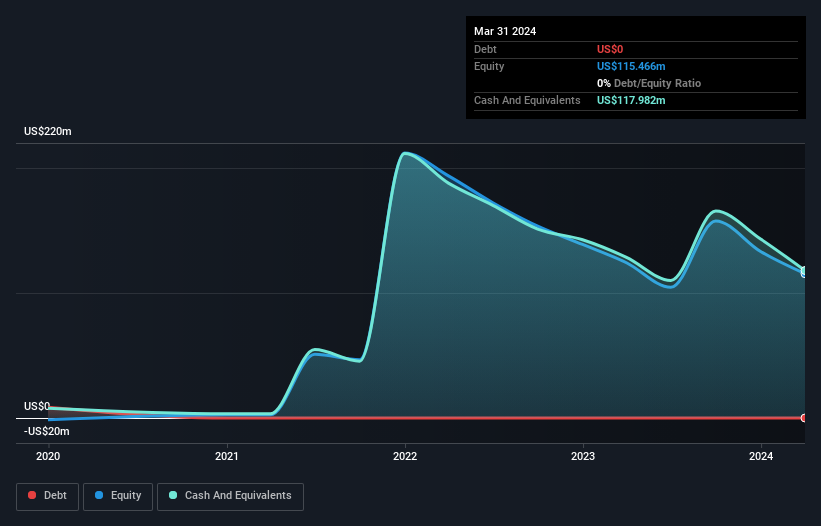Toggle the Equity series legend button
The image size is (821, 526).
[118, 496]
